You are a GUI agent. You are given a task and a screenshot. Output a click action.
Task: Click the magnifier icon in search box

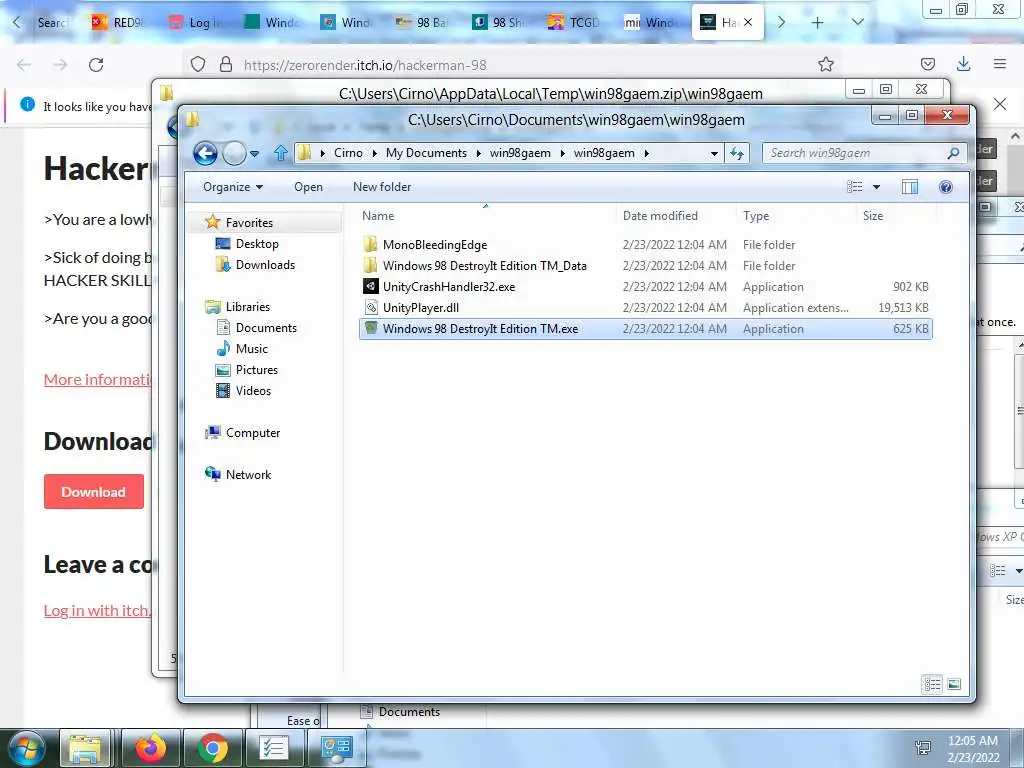point(953,153)
